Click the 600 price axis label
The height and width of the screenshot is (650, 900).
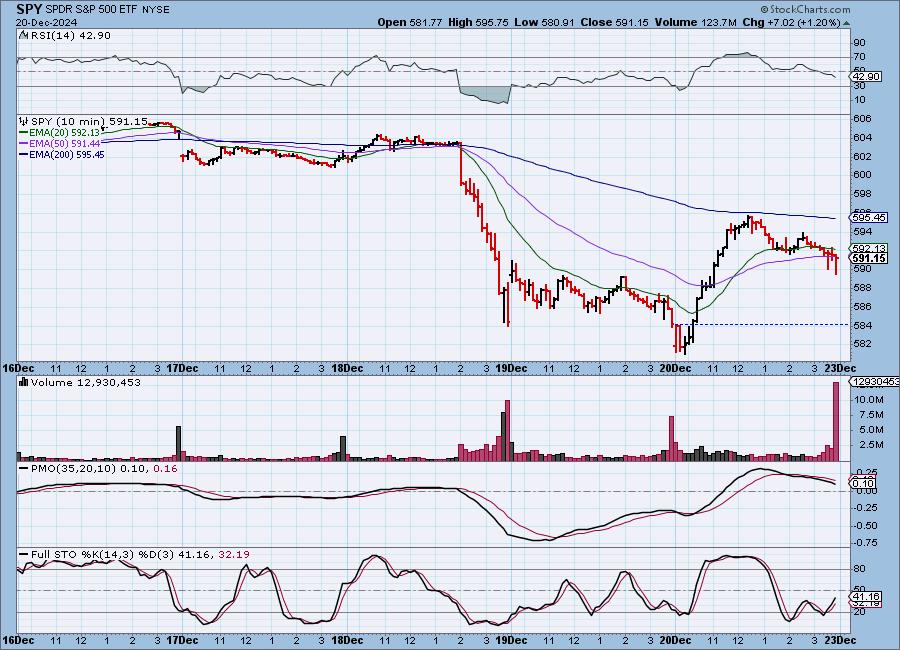862,175
